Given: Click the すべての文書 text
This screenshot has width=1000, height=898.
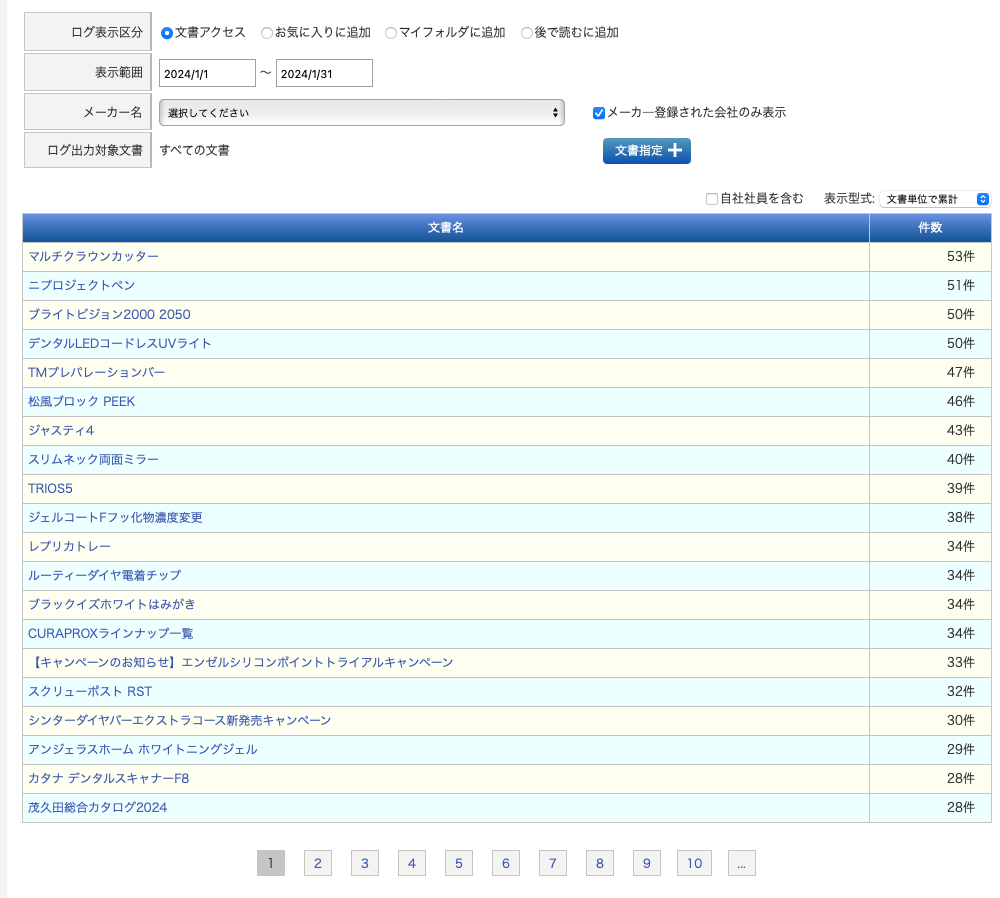Looking at the screenshot, I should (195, 151).
